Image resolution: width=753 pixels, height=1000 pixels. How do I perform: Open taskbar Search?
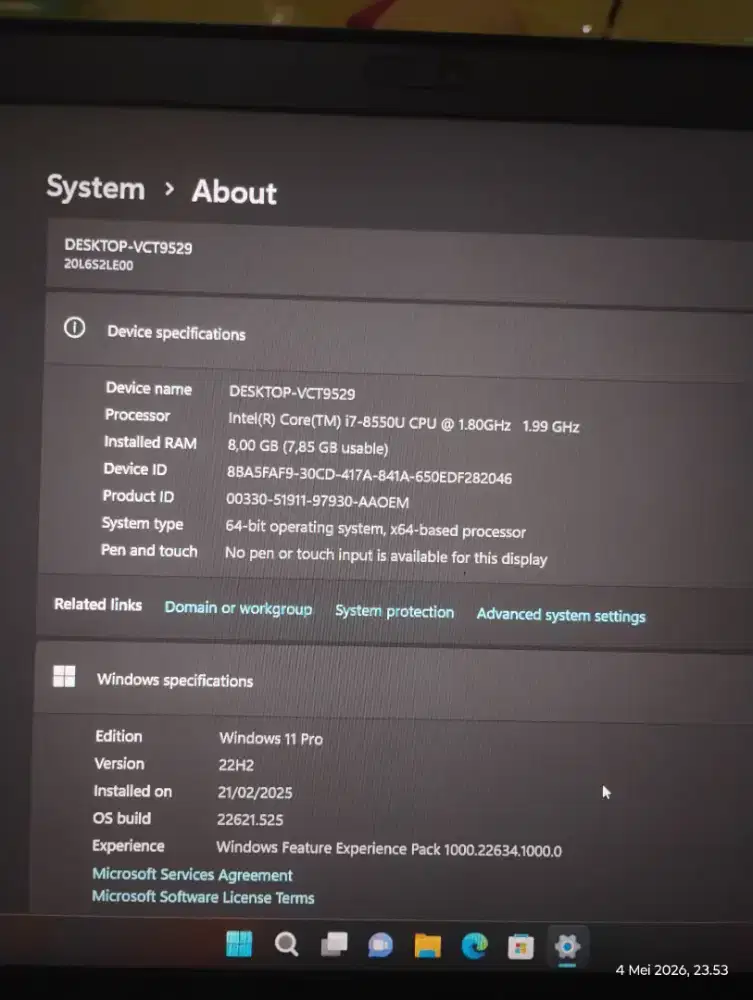pyautogui.click(x=286, y=945)
